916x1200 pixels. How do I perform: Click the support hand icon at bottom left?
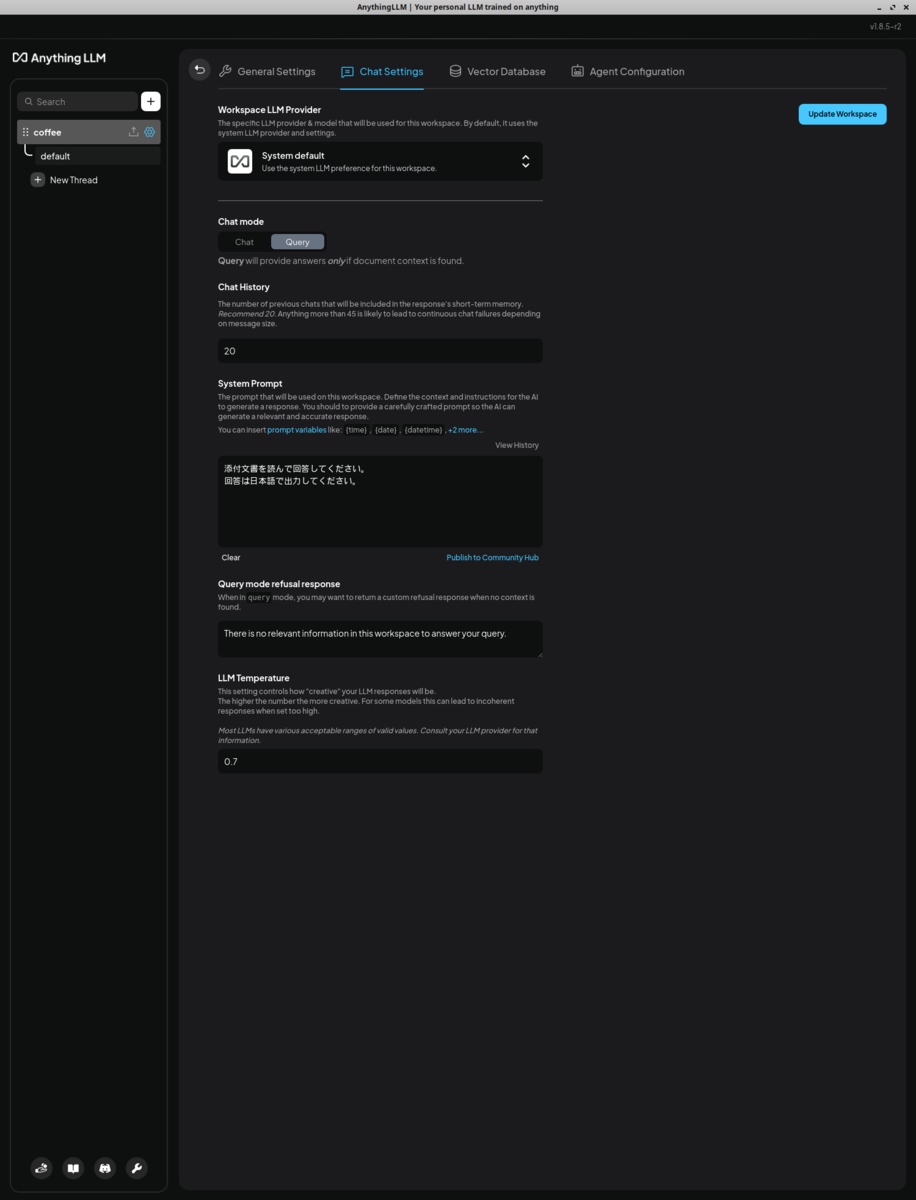click(x=40, y=1168)
